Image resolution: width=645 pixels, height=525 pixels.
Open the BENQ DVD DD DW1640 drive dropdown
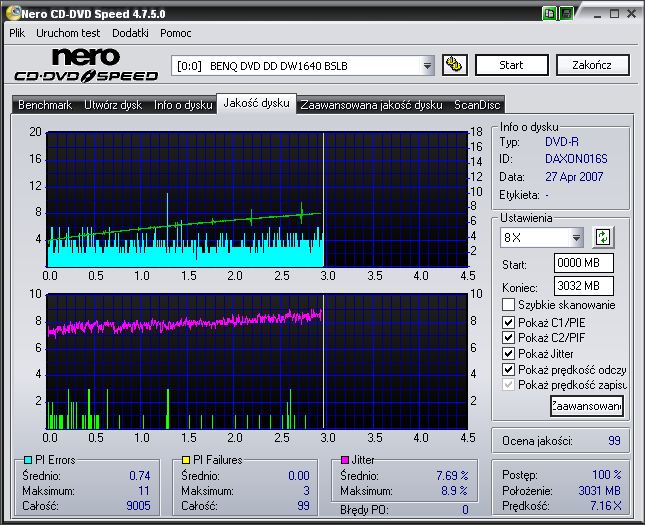click(427, 66)
